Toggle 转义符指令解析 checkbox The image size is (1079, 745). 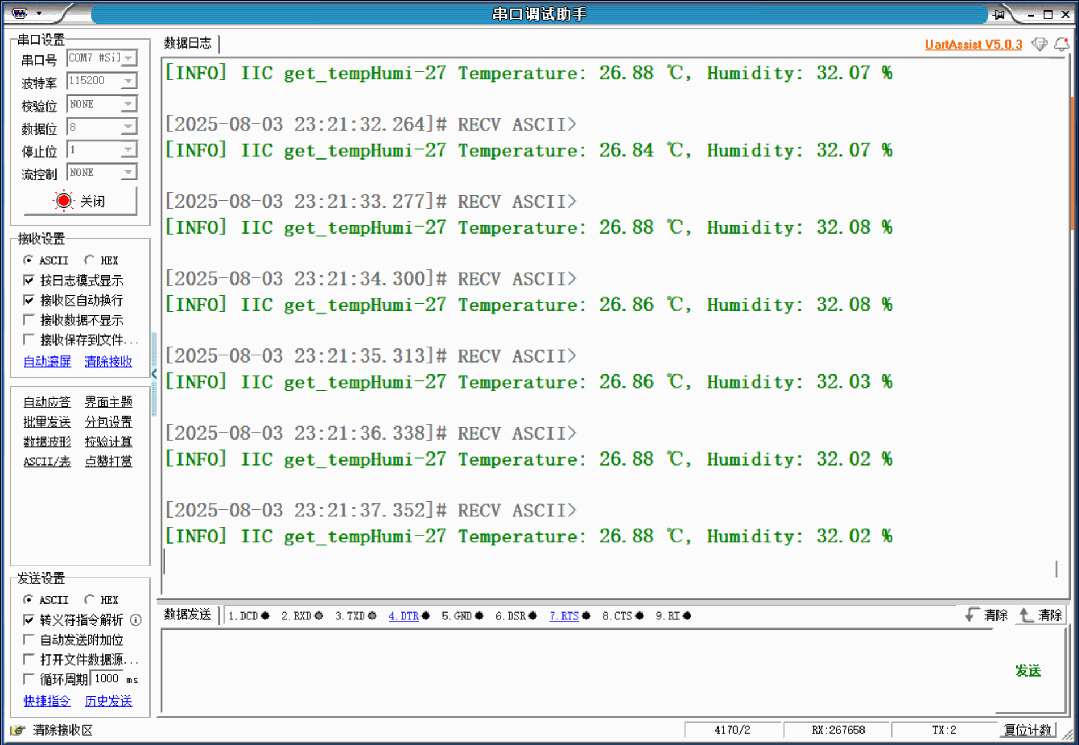[29, 620]
